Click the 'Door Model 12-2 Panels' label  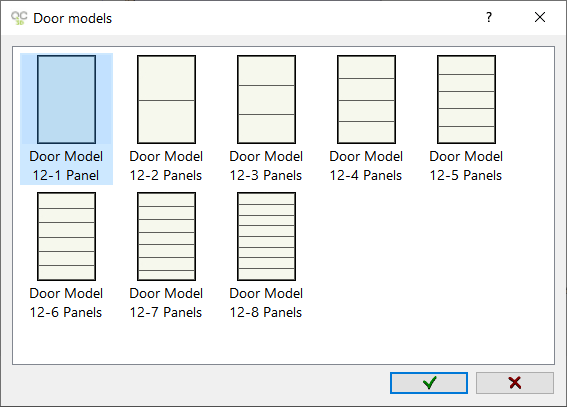pos(166,166)
